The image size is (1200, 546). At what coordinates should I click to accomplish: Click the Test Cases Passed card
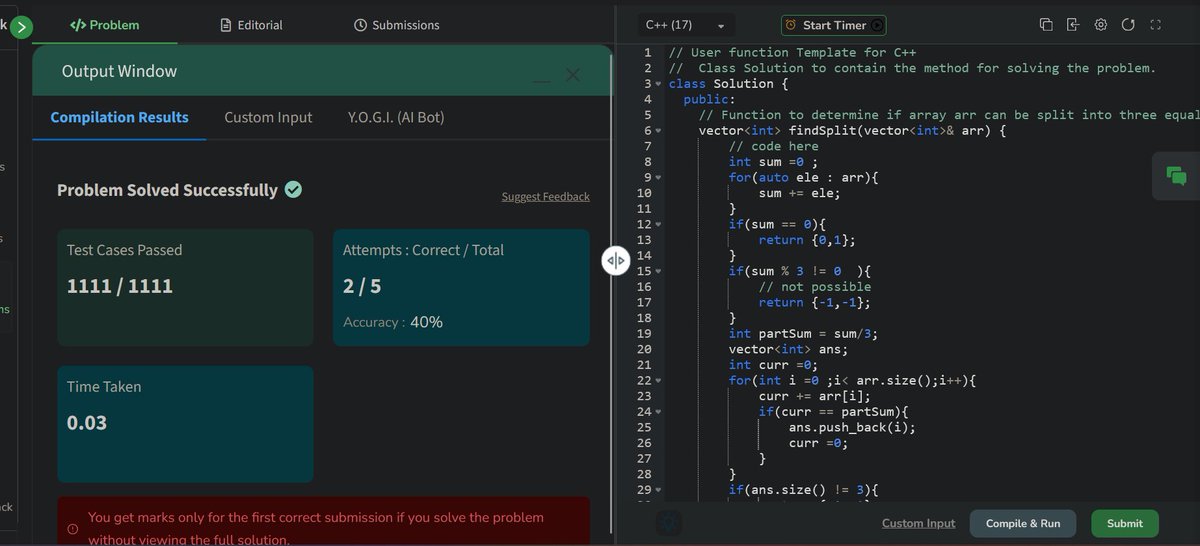click(x=185, y=288)
